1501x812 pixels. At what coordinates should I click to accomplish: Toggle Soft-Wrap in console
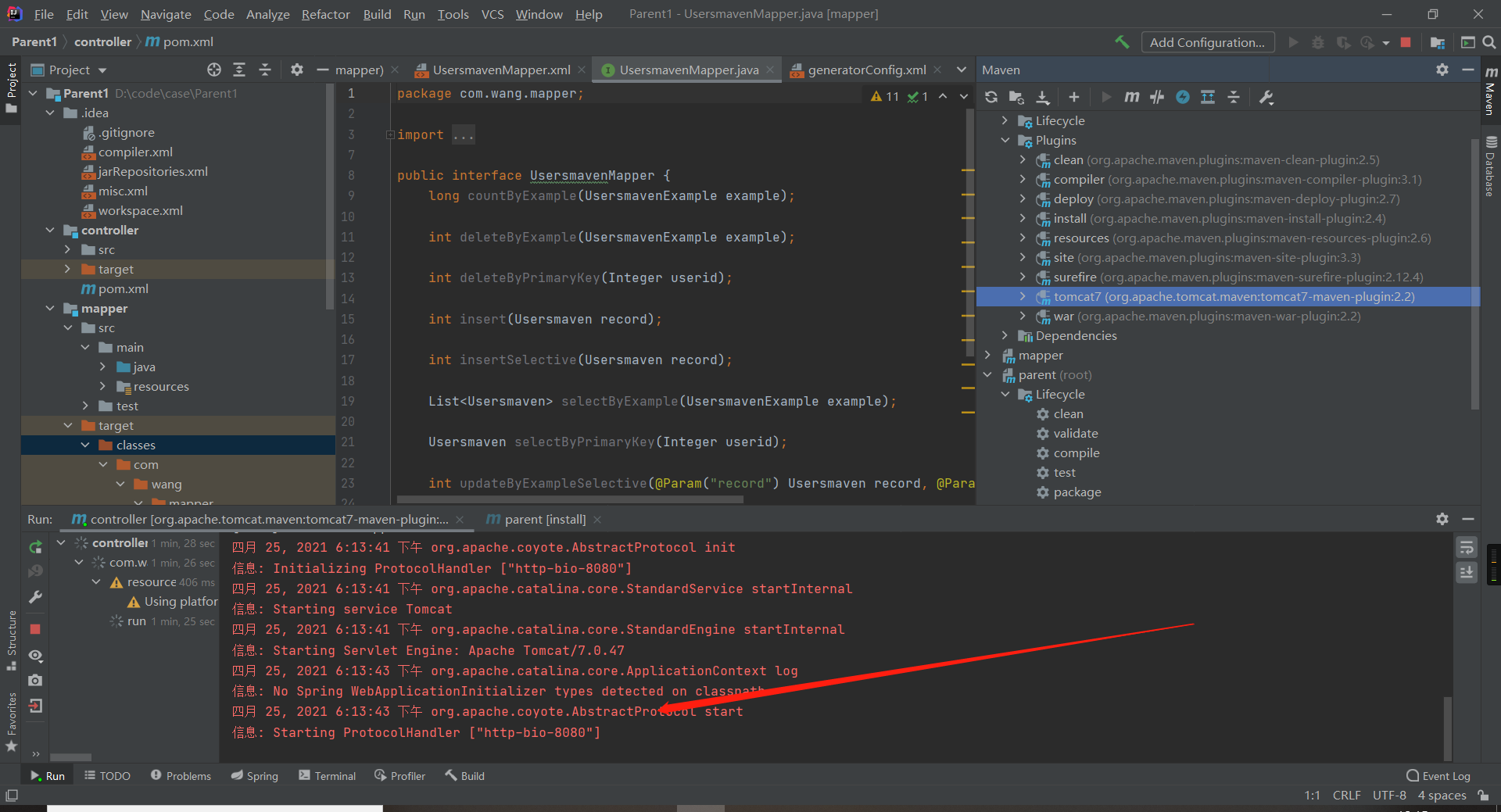click(1467, 547)
